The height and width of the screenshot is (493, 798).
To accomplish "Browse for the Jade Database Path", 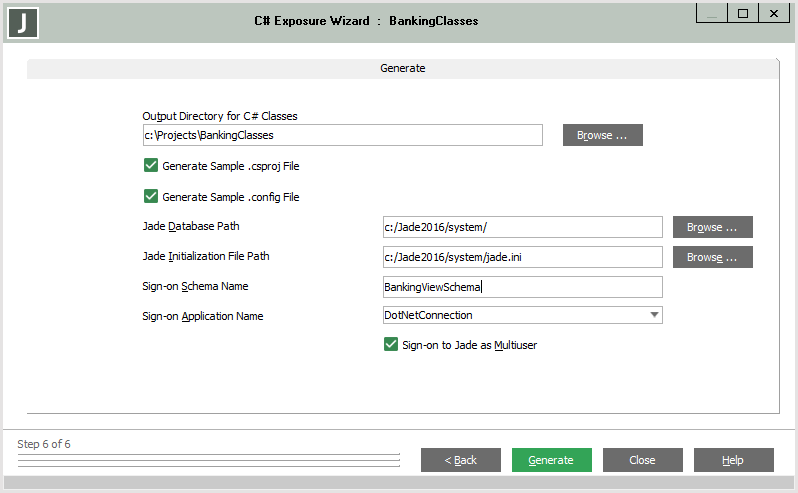I will [712, 227].
